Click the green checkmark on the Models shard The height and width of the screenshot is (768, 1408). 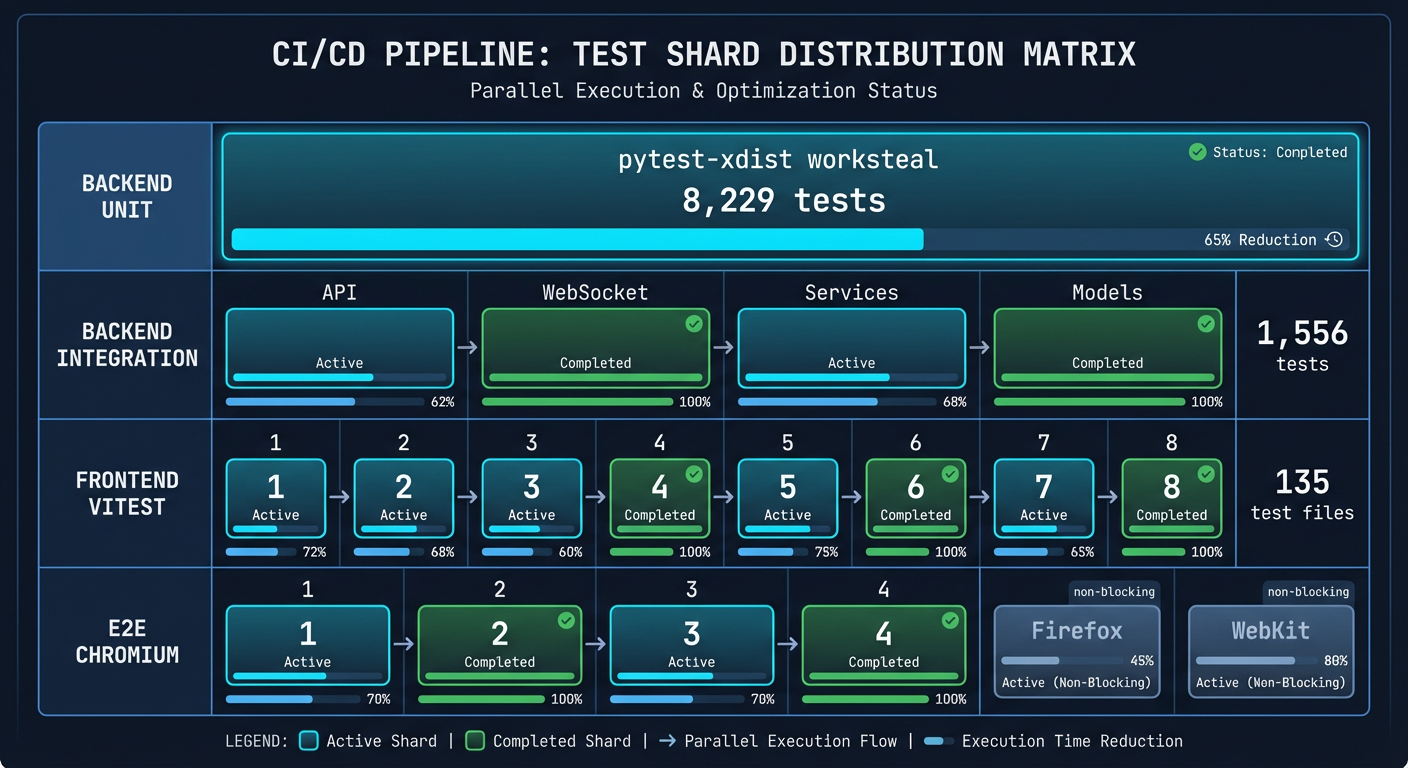tap(1206, 324)
